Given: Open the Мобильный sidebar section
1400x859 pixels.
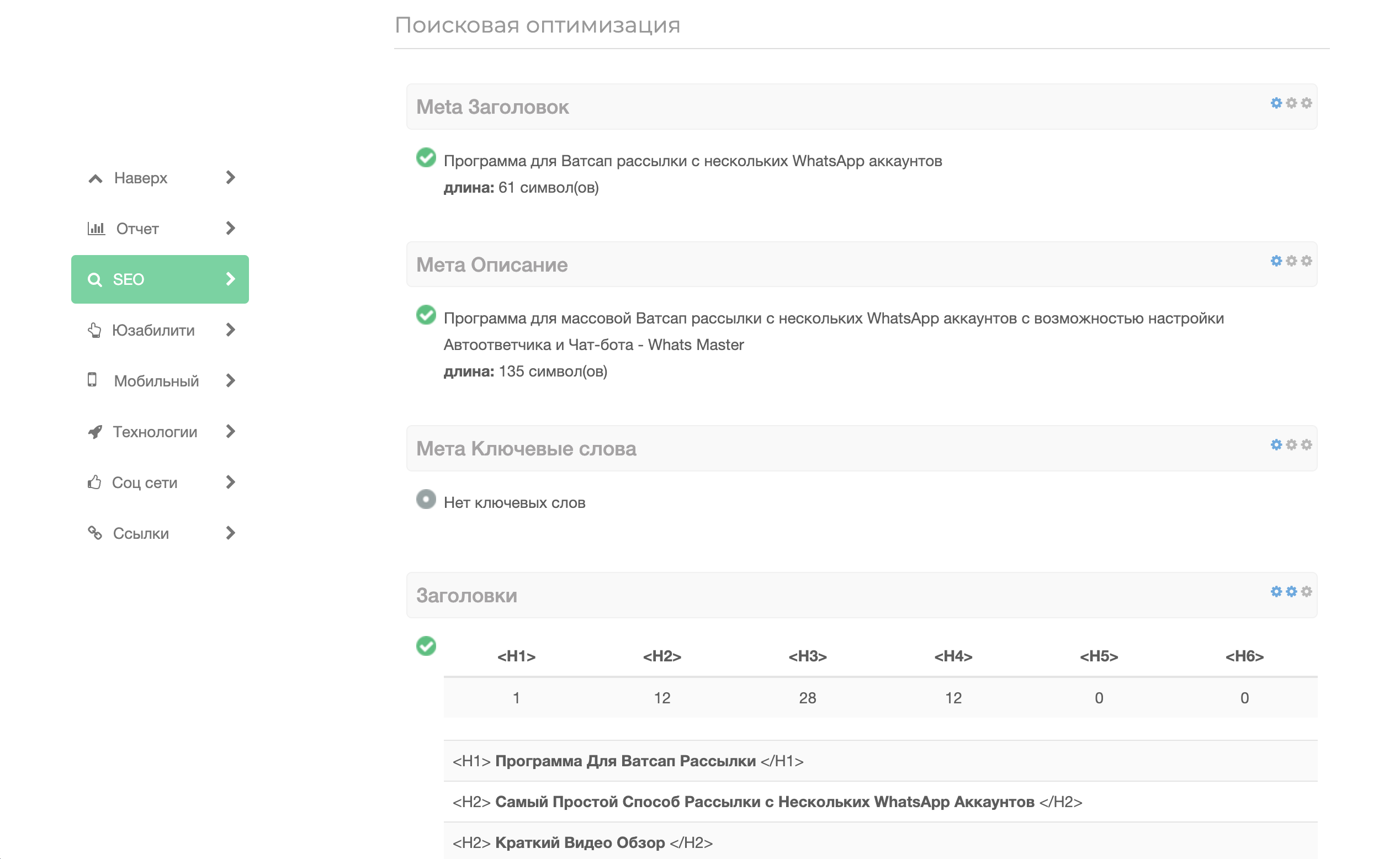Looking at the screenshot, I should pos(156,380).
